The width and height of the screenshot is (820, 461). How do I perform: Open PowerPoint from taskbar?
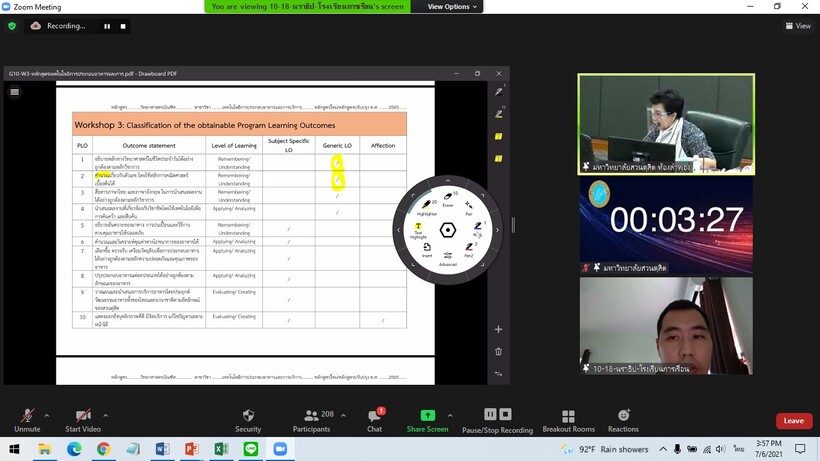[191, 449]
